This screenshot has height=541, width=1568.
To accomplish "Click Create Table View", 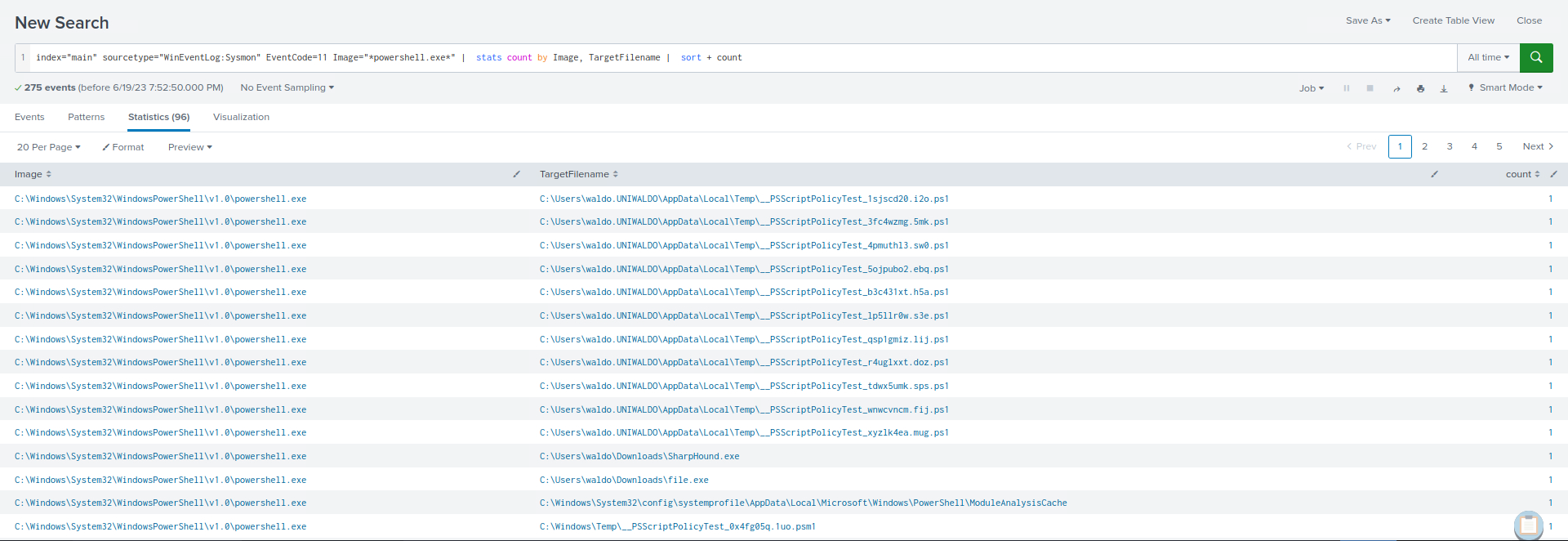I will click(1453, 20).
